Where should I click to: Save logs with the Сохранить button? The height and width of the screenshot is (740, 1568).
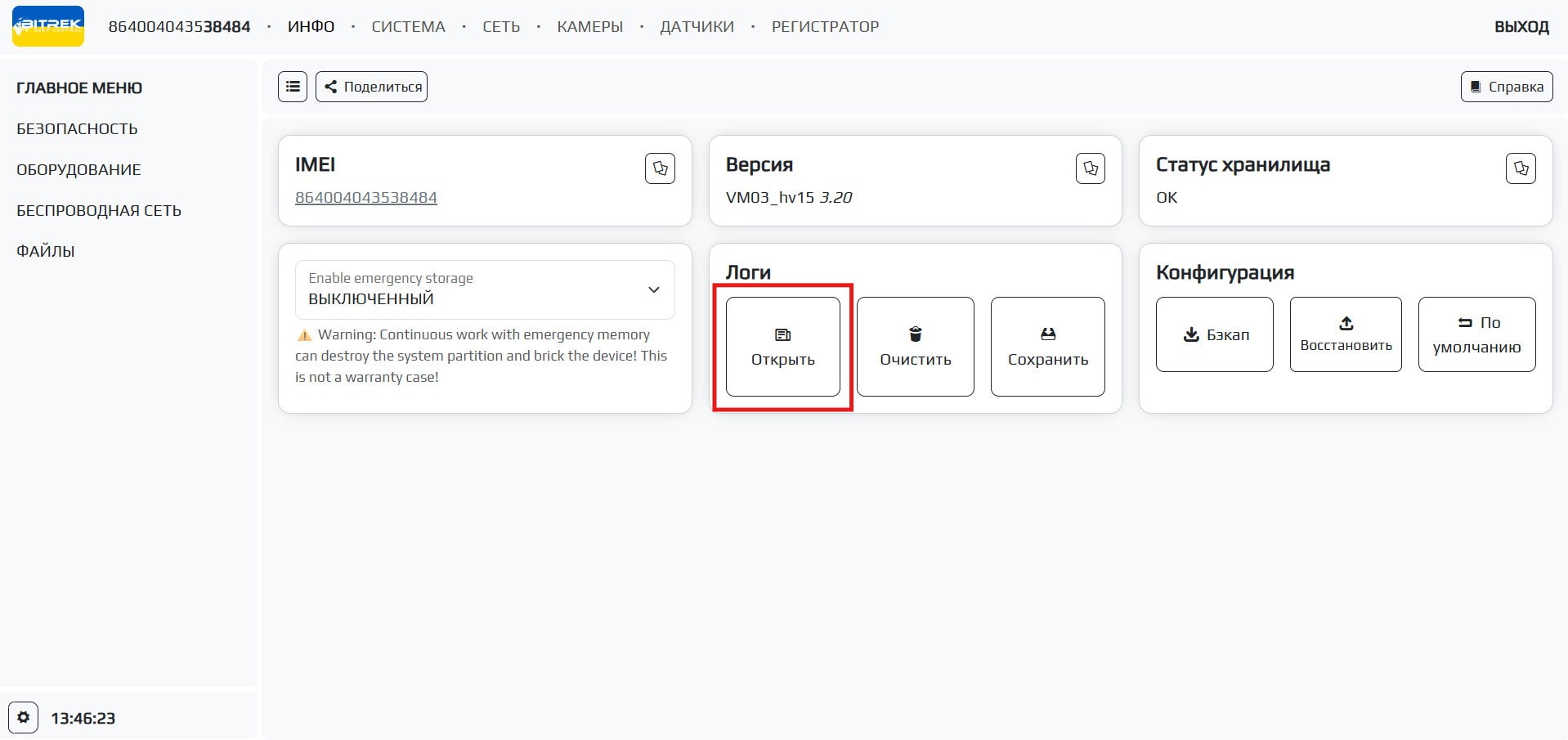click(x=1047, y=347)
